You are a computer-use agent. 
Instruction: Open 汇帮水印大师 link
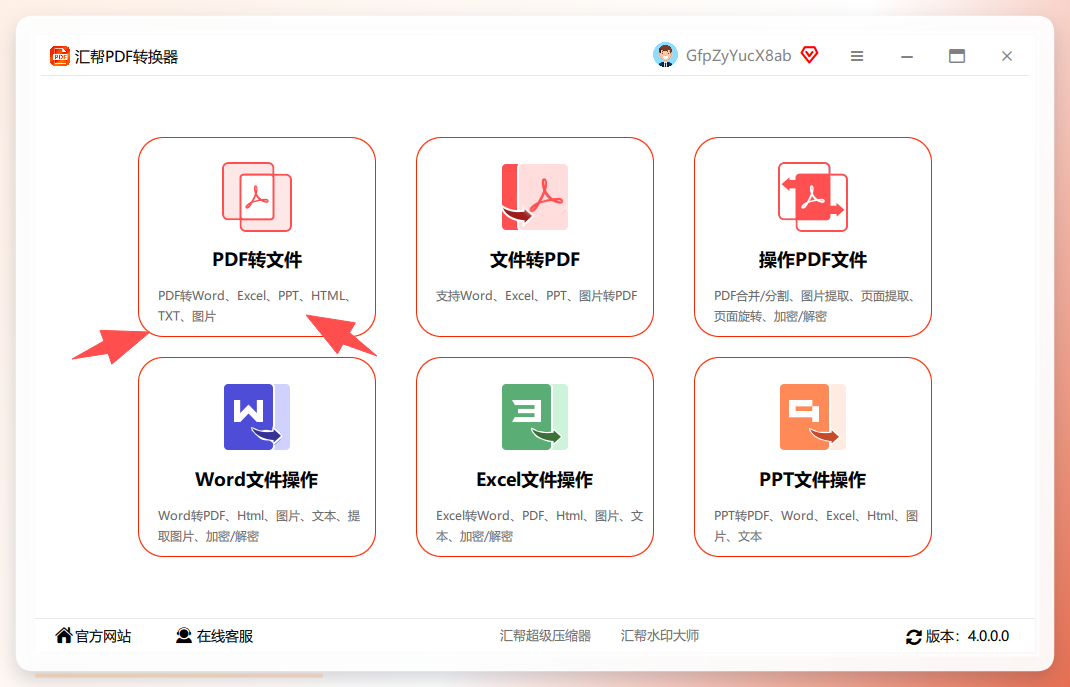pos(660,636)
